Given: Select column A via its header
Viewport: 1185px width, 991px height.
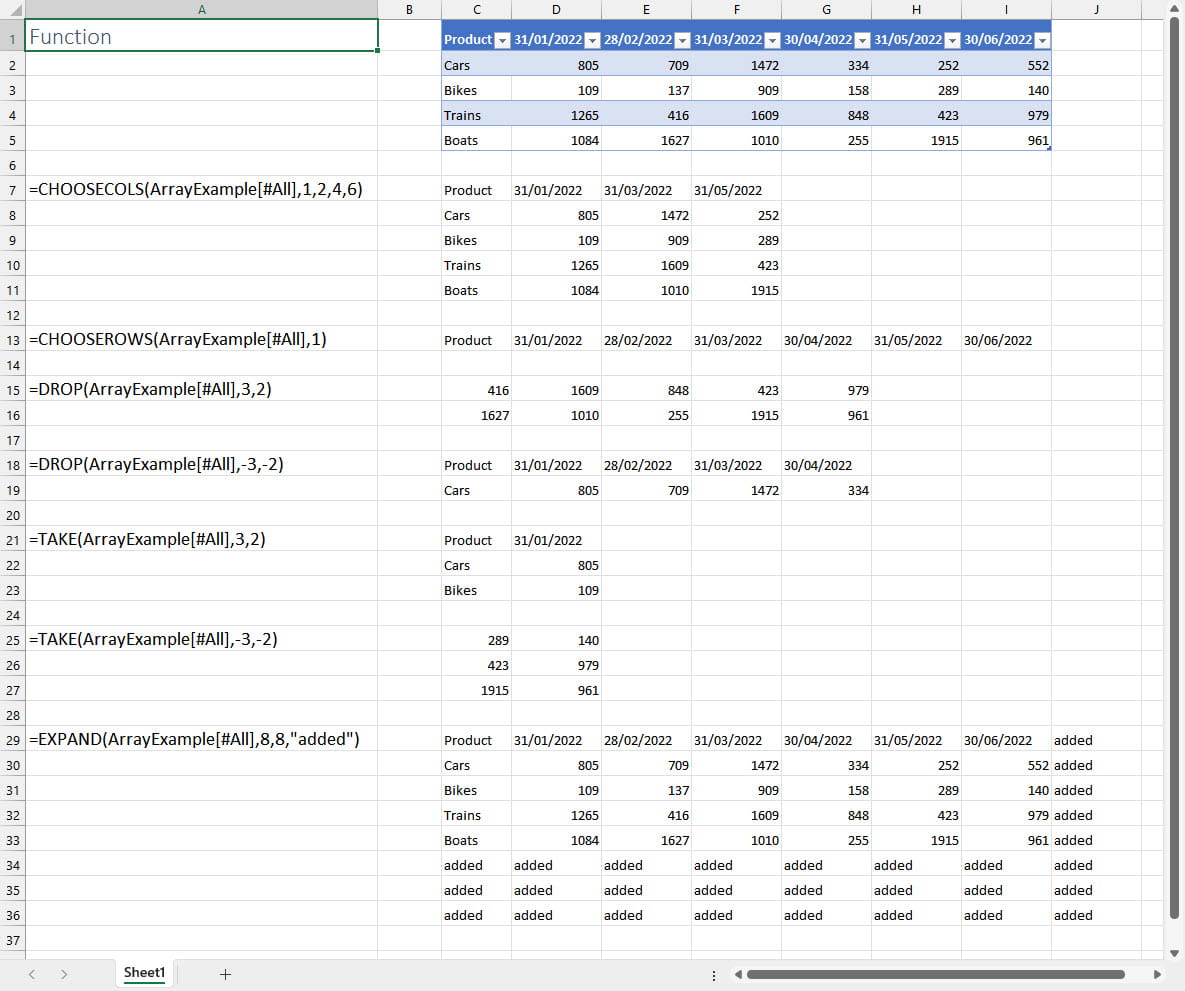Looking at the screenshot, I should 201,9.
